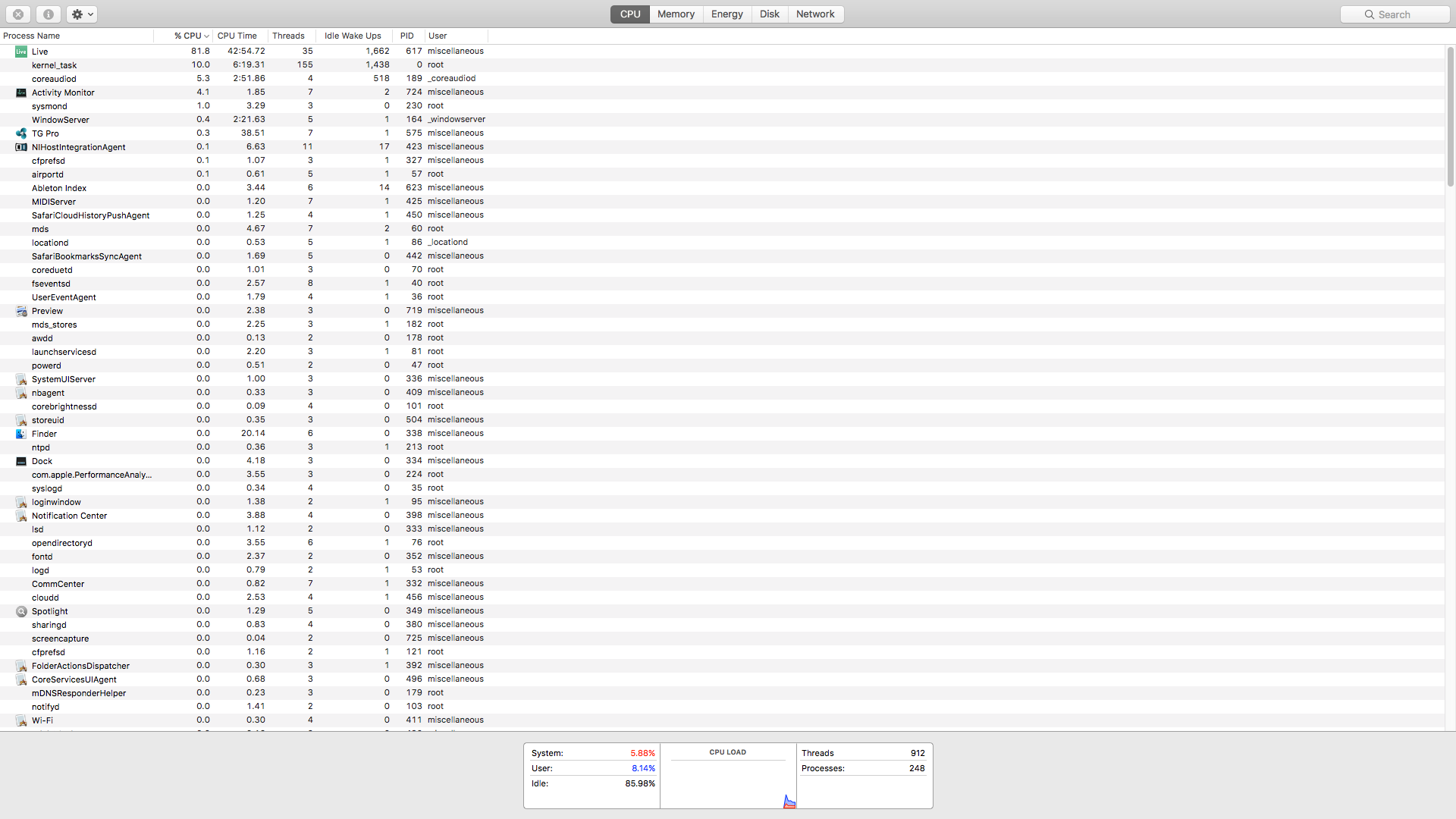The height and width of the screenshot is (819, 1456).
Task: Click the SystemUIServer icon
Action: point(21,379)
